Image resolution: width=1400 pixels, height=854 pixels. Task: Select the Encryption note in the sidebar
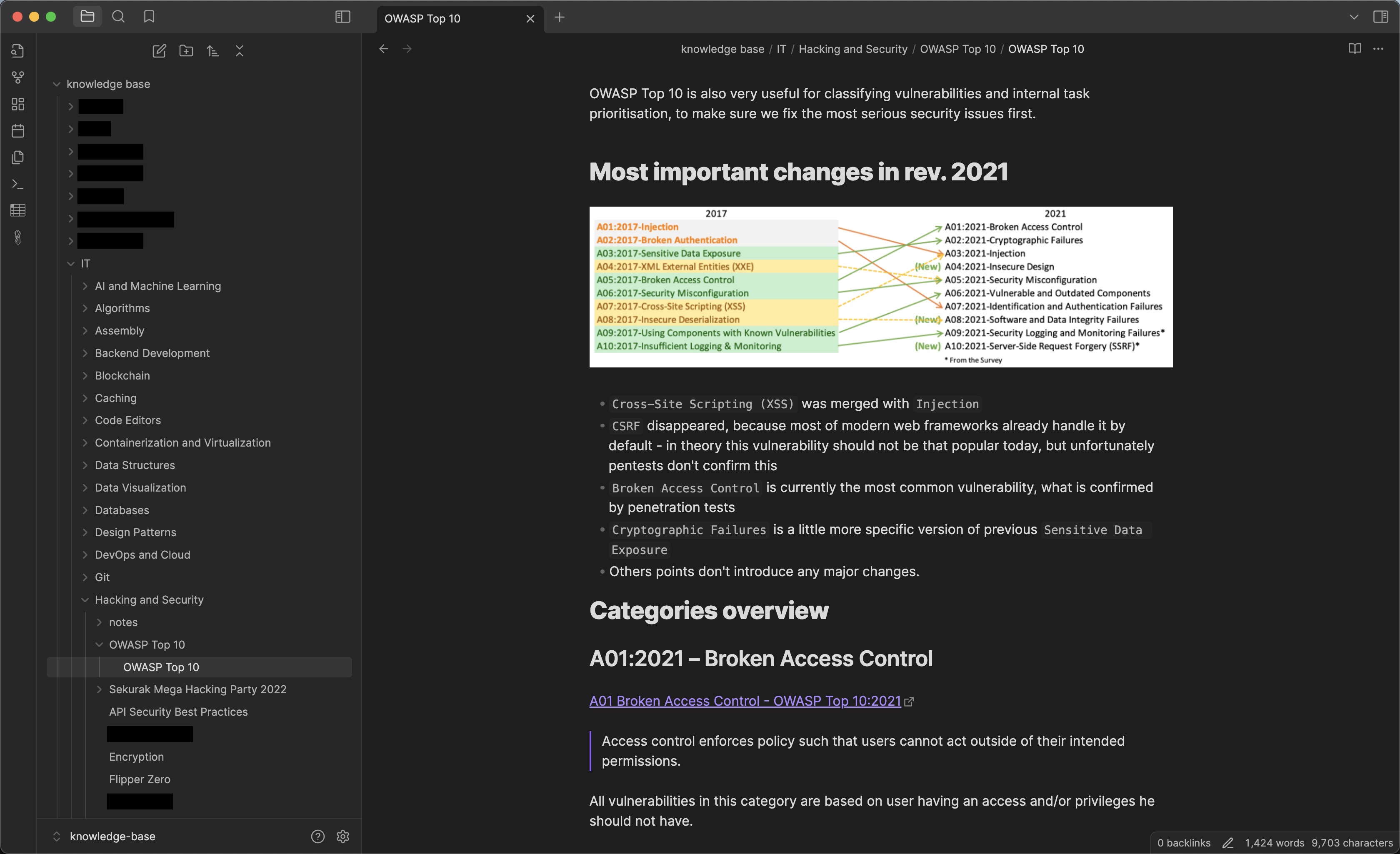click(x=136, y=757)
